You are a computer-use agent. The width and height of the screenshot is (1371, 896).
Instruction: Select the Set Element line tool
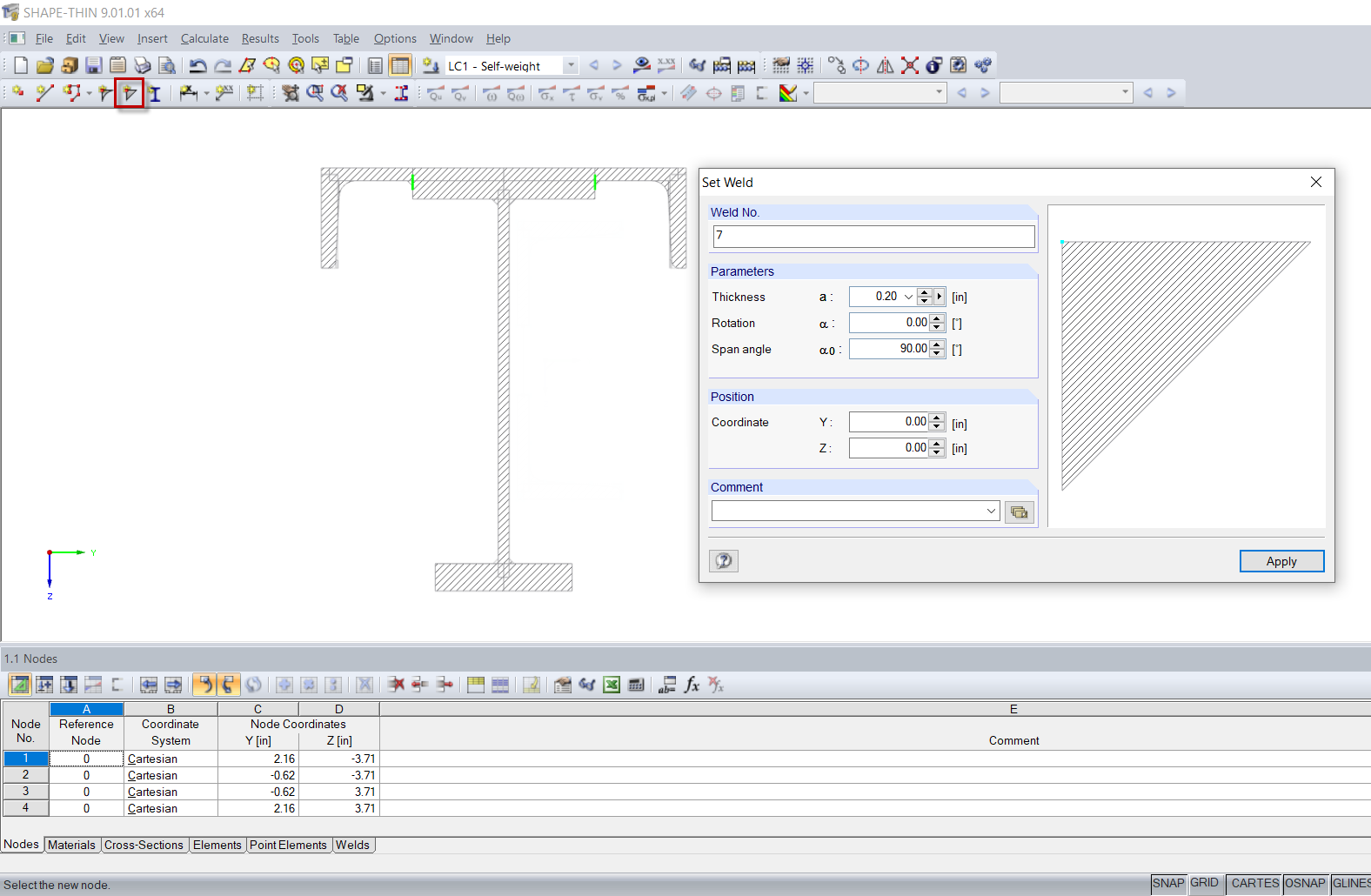point(45,93)
